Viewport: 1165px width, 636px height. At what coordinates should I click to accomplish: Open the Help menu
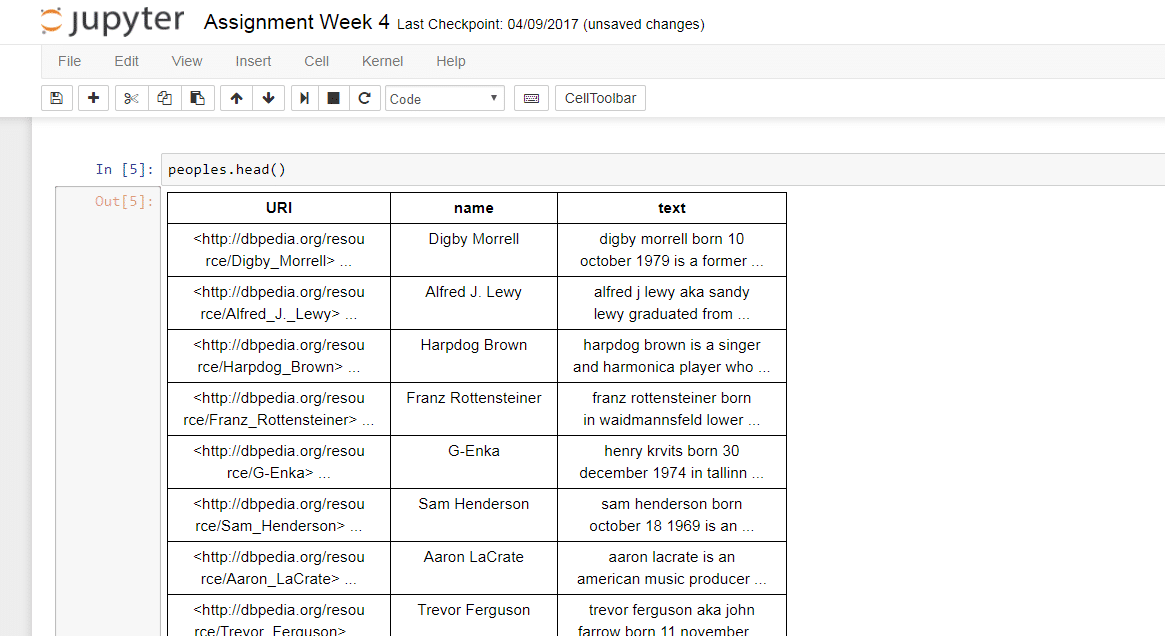(451, 61)
